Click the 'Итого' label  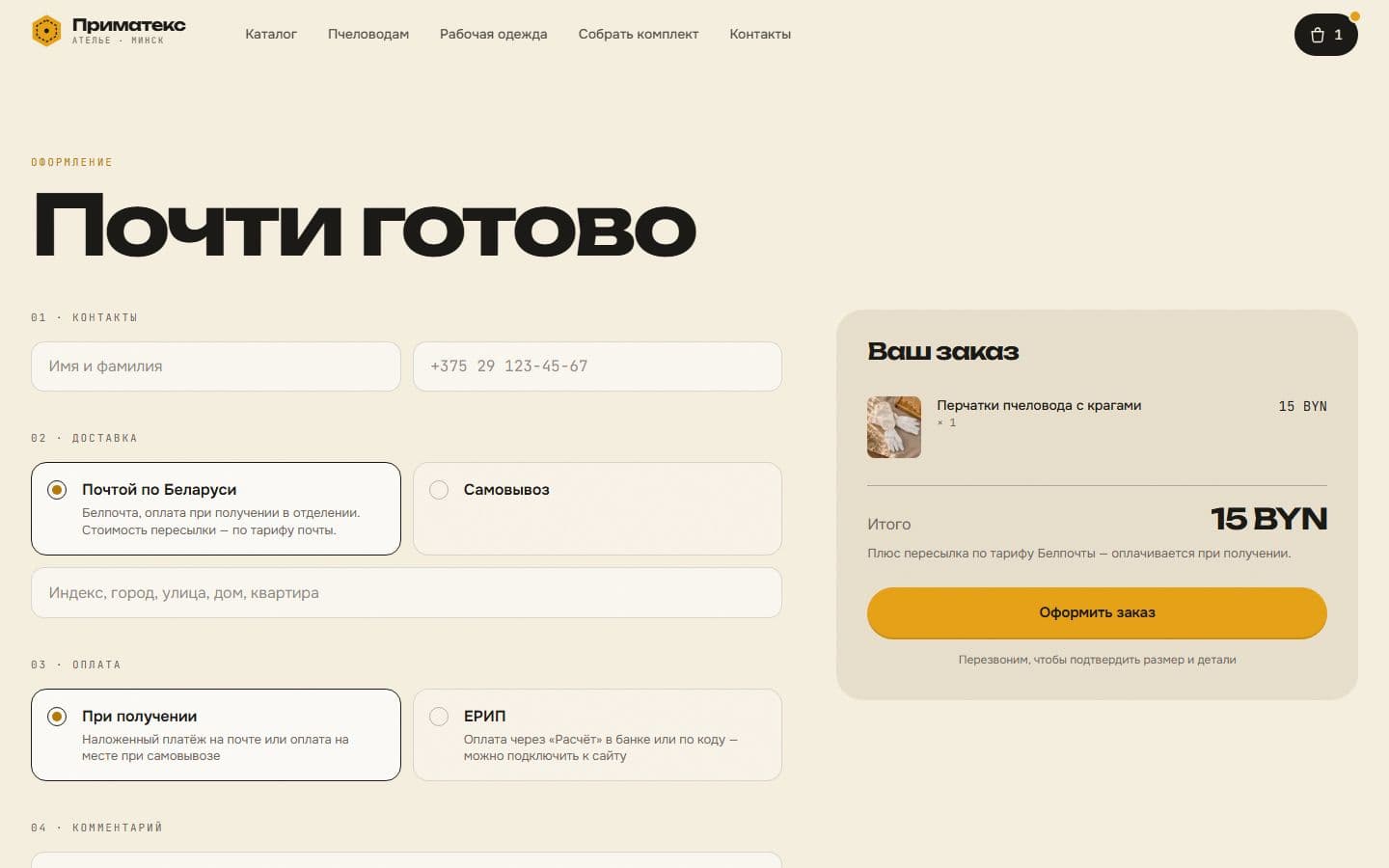(x=888, y=524)
